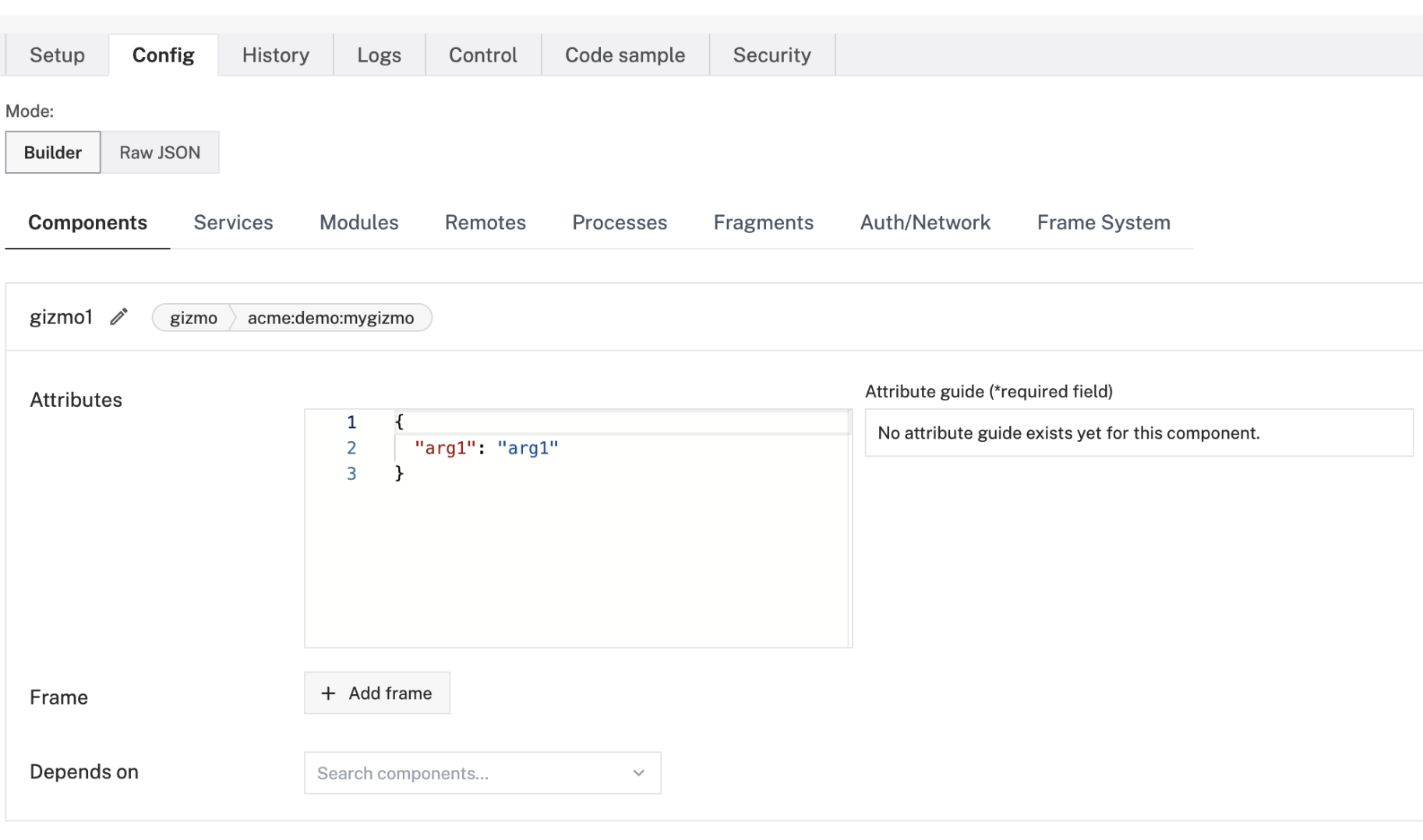Switch to Raw JSON mode
Screen dimensions: 1423x840
click(x=160, y=153)
